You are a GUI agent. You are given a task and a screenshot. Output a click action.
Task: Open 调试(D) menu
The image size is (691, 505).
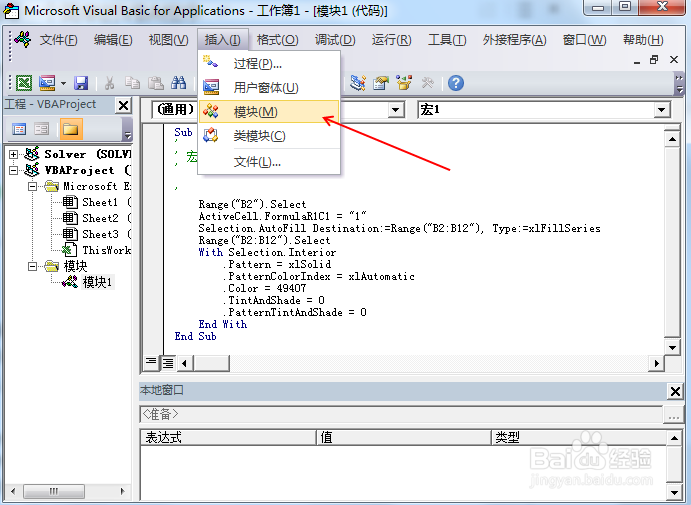pos(334,40)
